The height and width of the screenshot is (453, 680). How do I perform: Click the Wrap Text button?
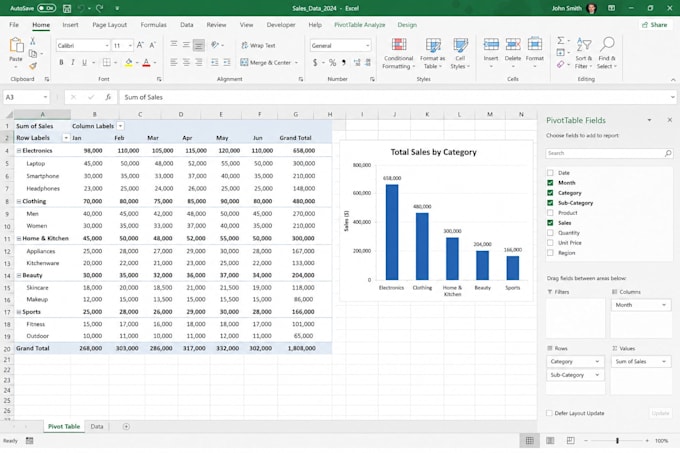(258, 45)
